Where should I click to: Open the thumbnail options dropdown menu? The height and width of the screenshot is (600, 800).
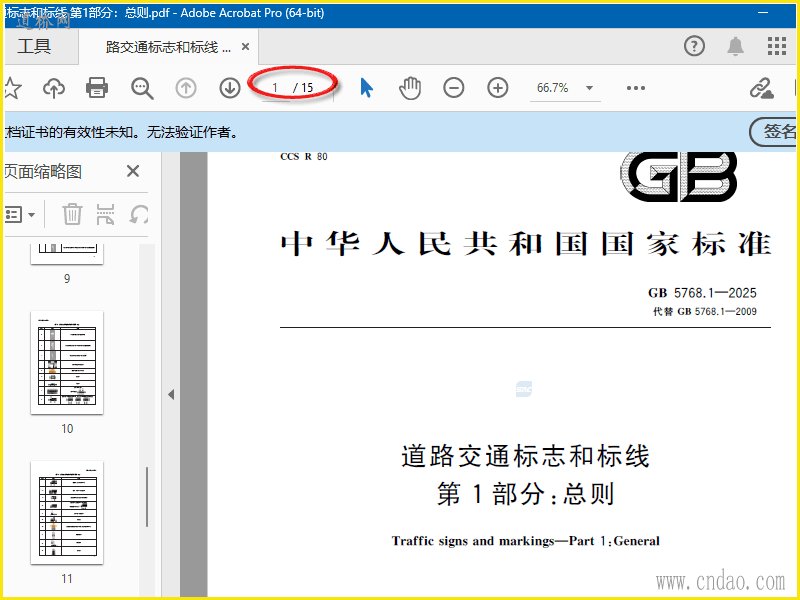click(x=19, y=214)
